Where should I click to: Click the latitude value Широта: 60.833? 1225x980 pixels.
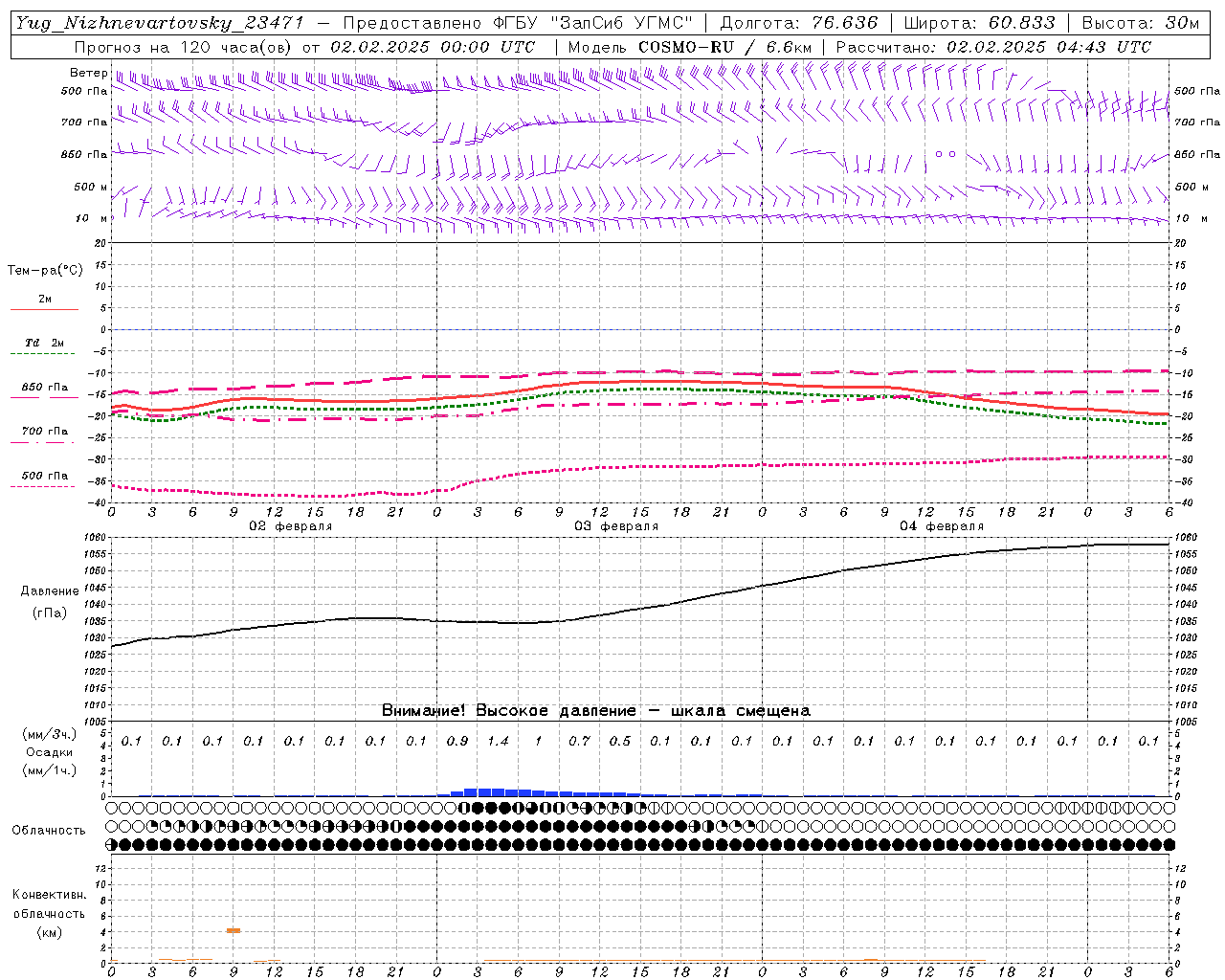point(980,23)
